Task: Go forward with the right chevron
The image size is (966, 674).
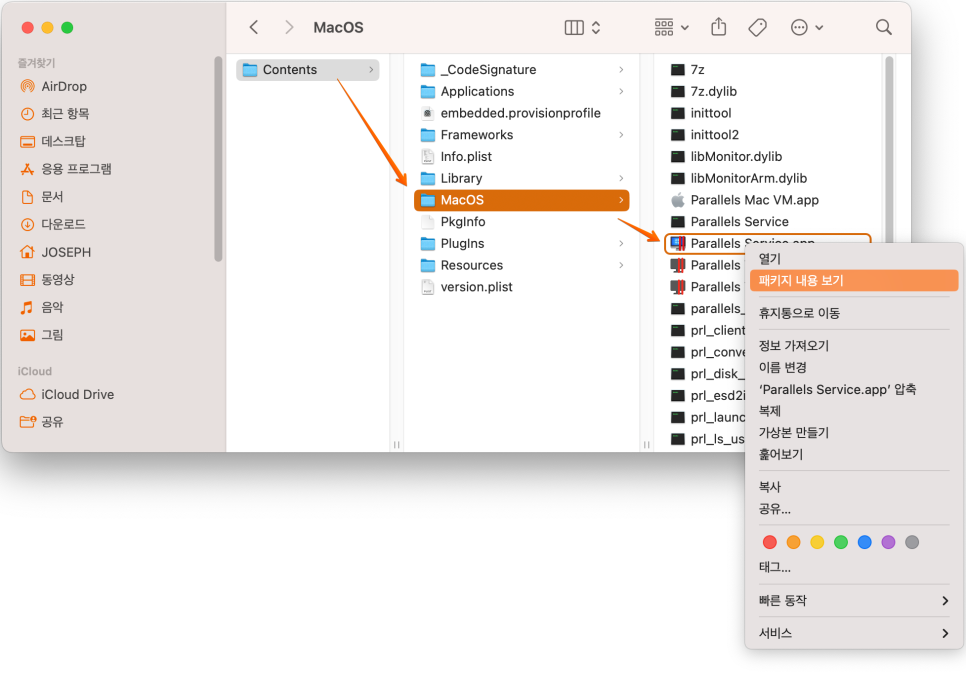Action: [x=289, y=27]
